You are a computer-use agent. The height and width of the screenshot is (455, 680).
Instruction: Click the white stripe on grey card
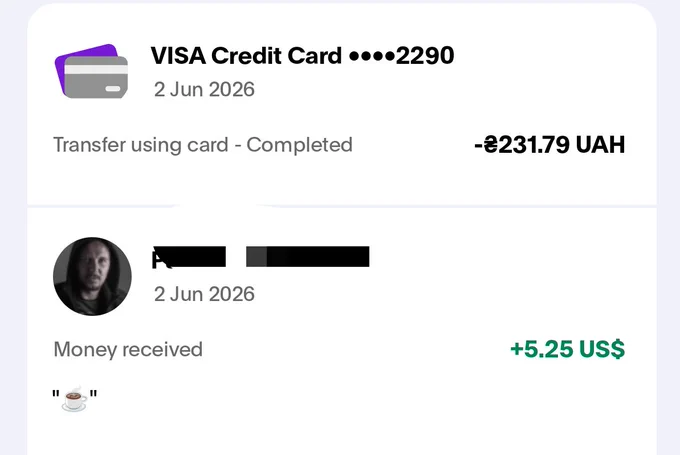tap(96, 69)
